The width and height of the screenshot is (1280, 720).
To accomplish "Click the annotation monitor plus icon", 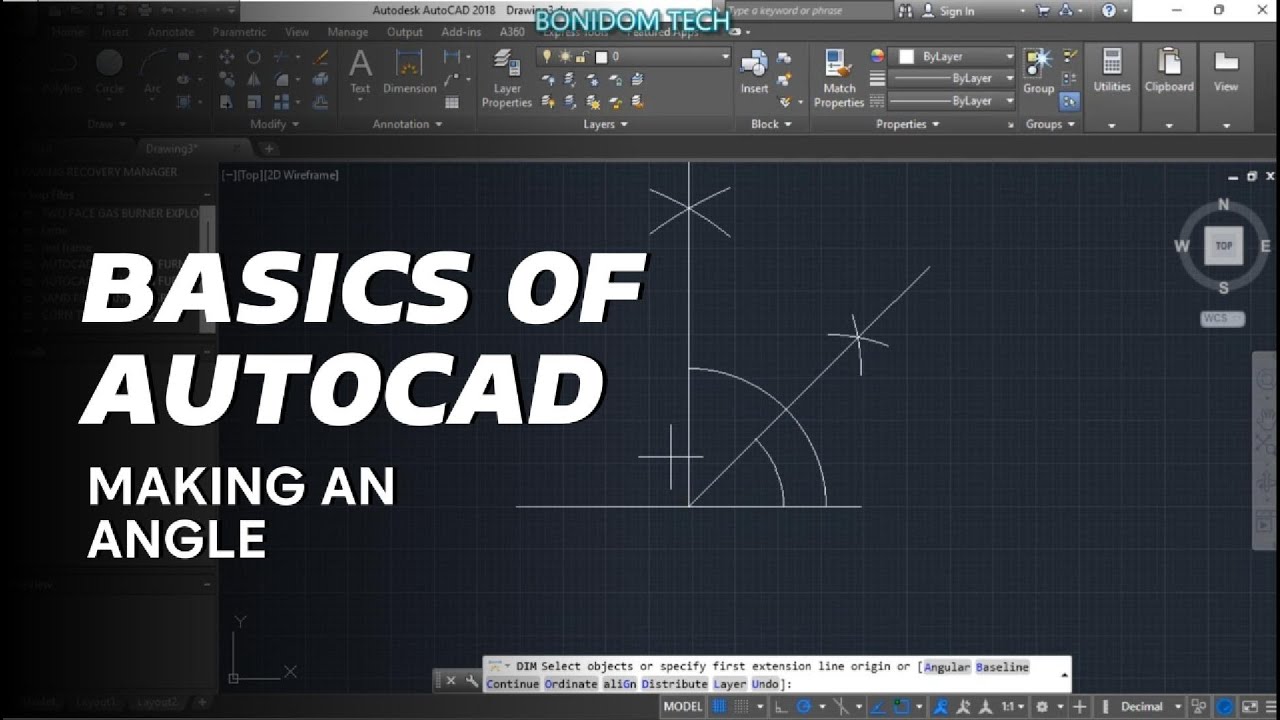I will [1080, 707].
